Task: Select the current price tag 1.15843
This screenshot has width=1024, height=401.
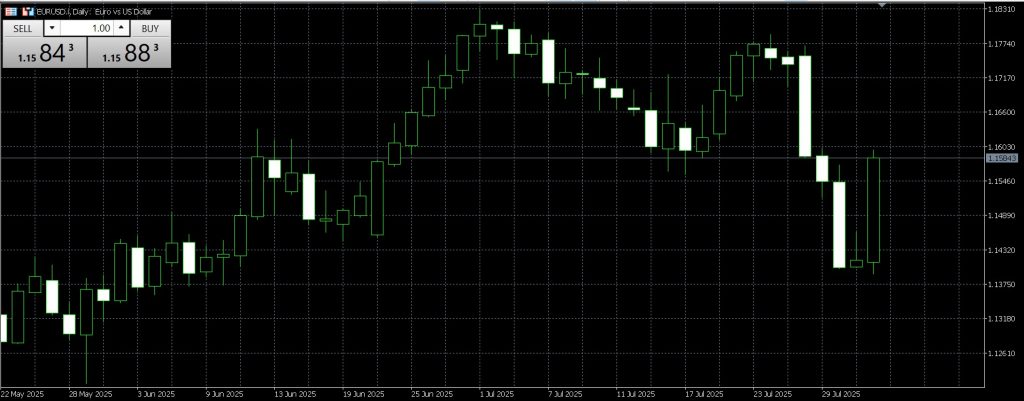Action: pyautogui.click(x=1002, y=158)
